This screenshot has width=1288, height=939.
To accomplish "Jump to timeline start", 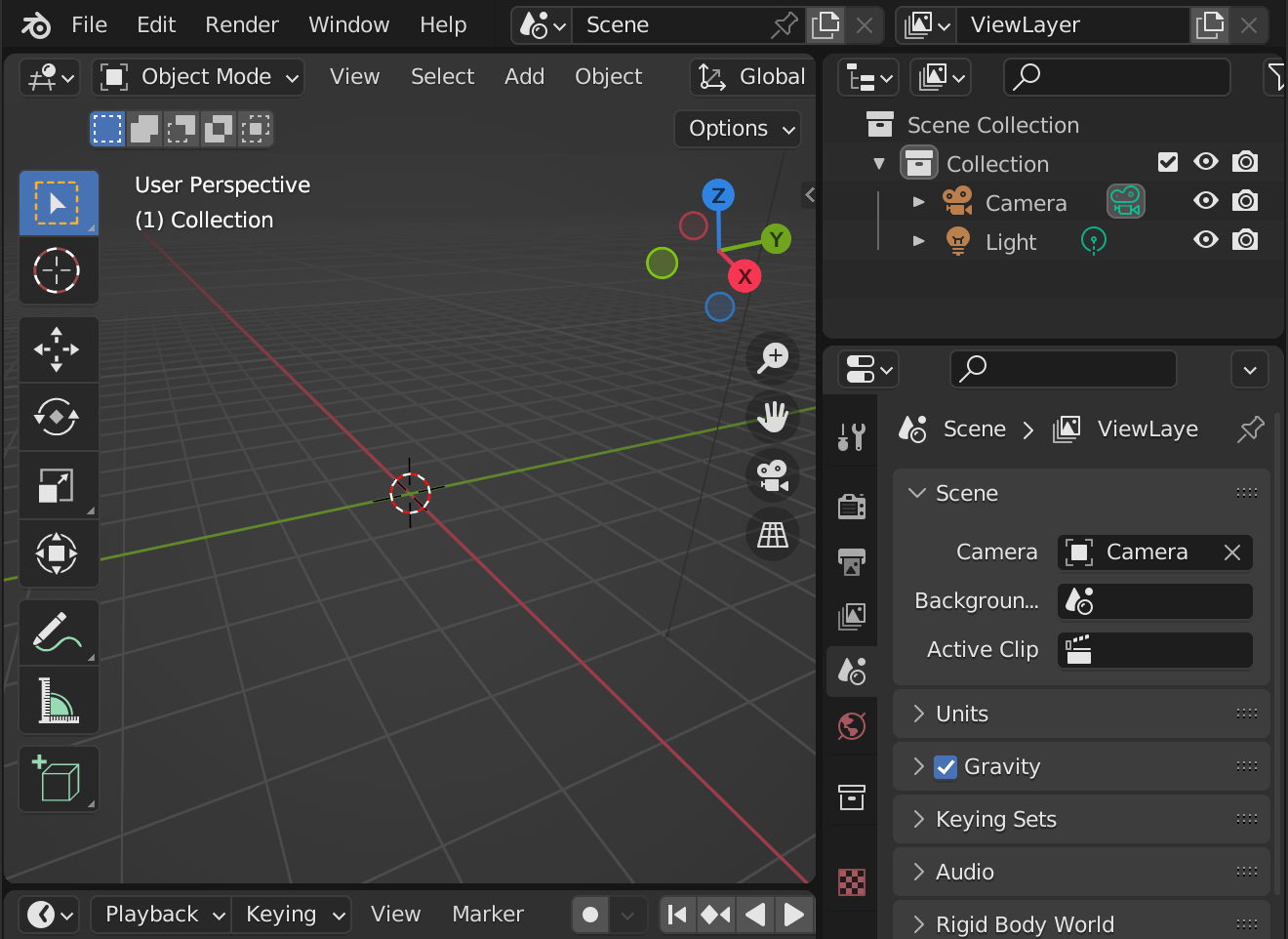I will [x=677, y=915].
